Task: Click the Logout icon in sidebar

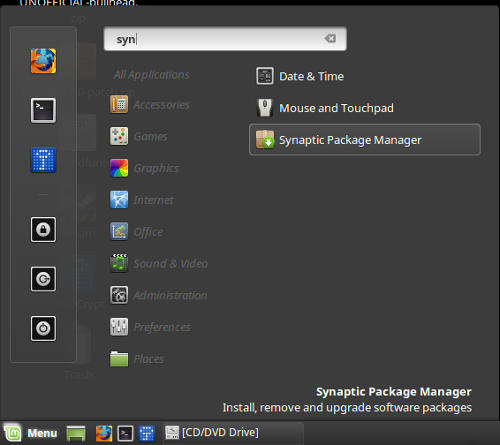Action: click(x=43, y=279)
